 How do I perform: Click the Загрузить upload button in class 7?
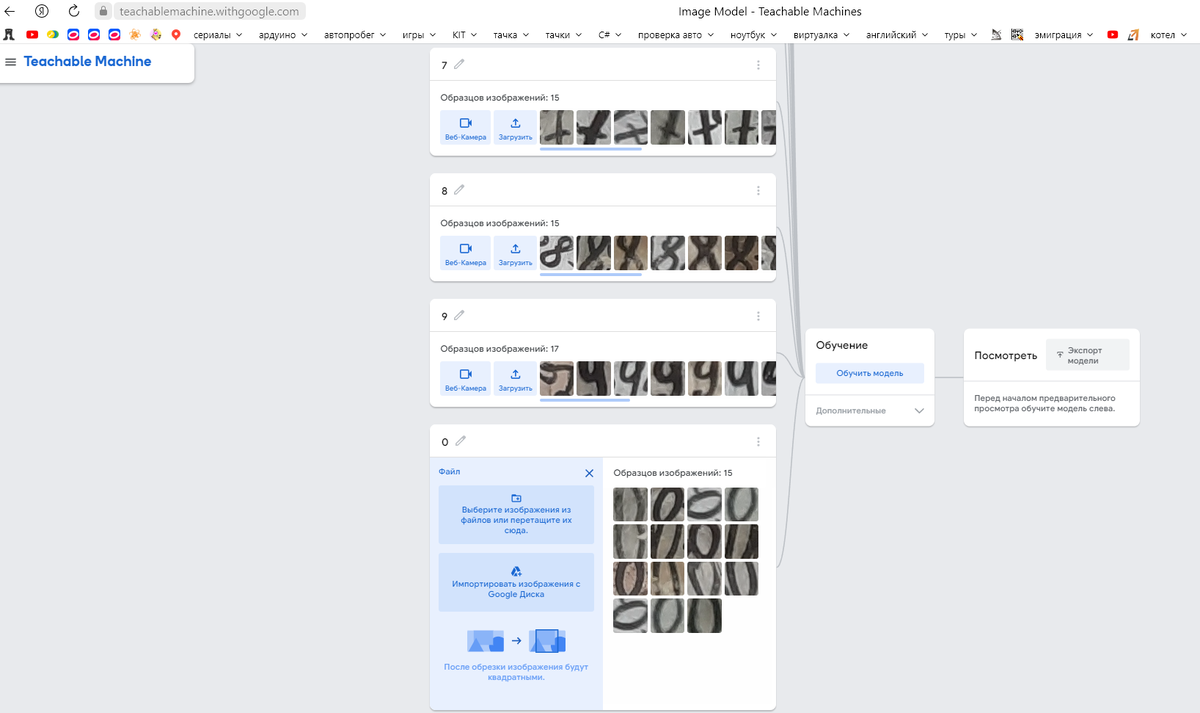pyautogui.click(x=515, y=128)
